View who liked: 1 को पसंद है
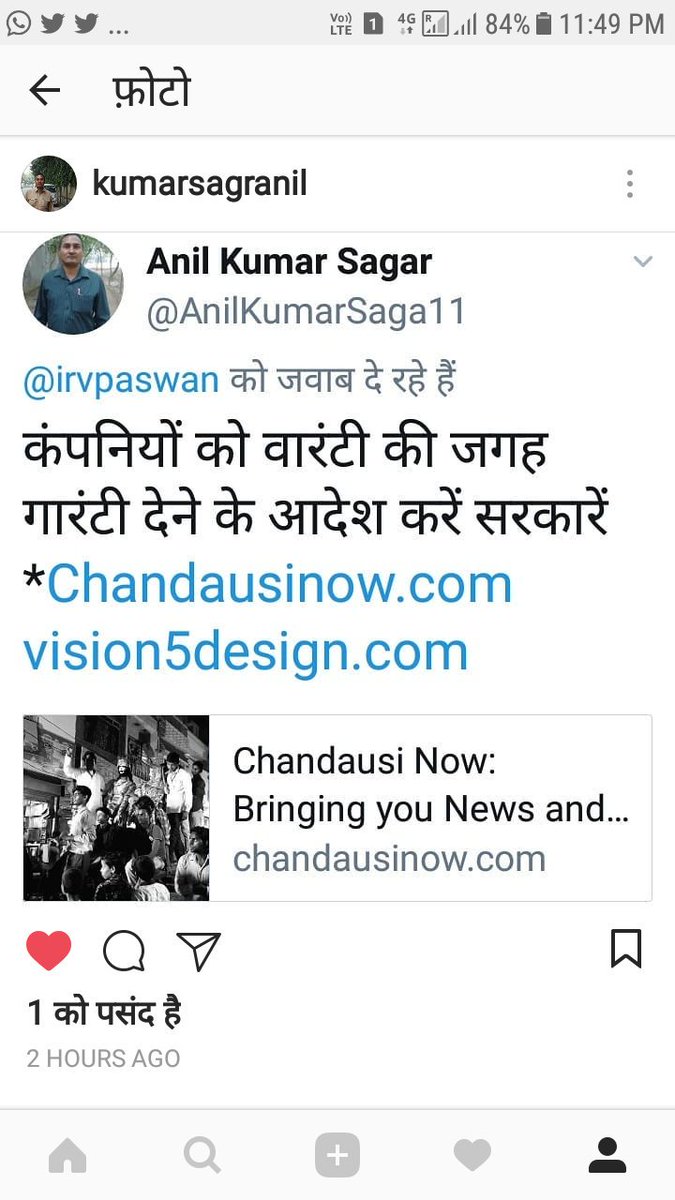The image size is (675, 1200). (x=104, y=1013)
